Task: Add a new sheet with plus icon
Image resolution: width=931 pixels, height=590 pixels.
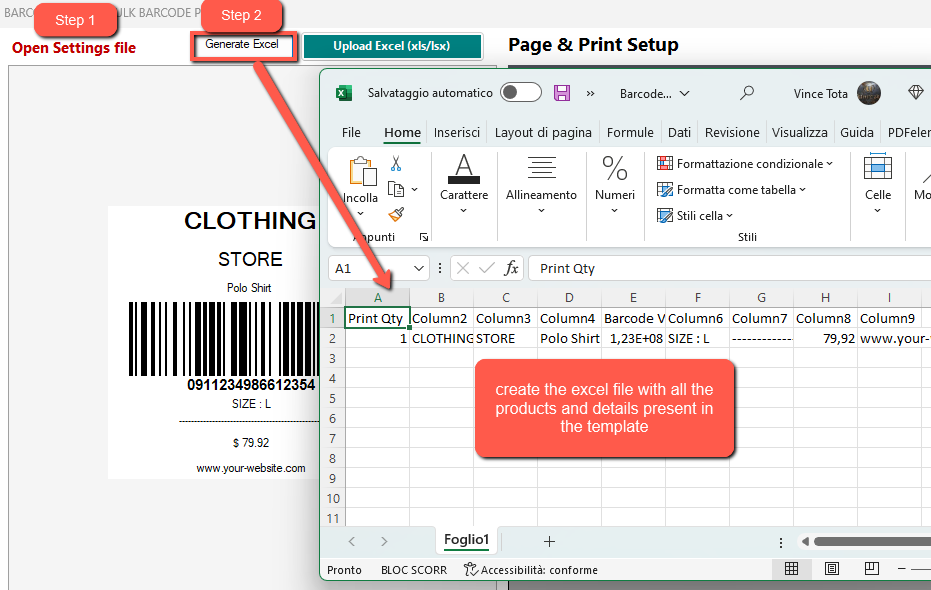Action: (549, 541)
